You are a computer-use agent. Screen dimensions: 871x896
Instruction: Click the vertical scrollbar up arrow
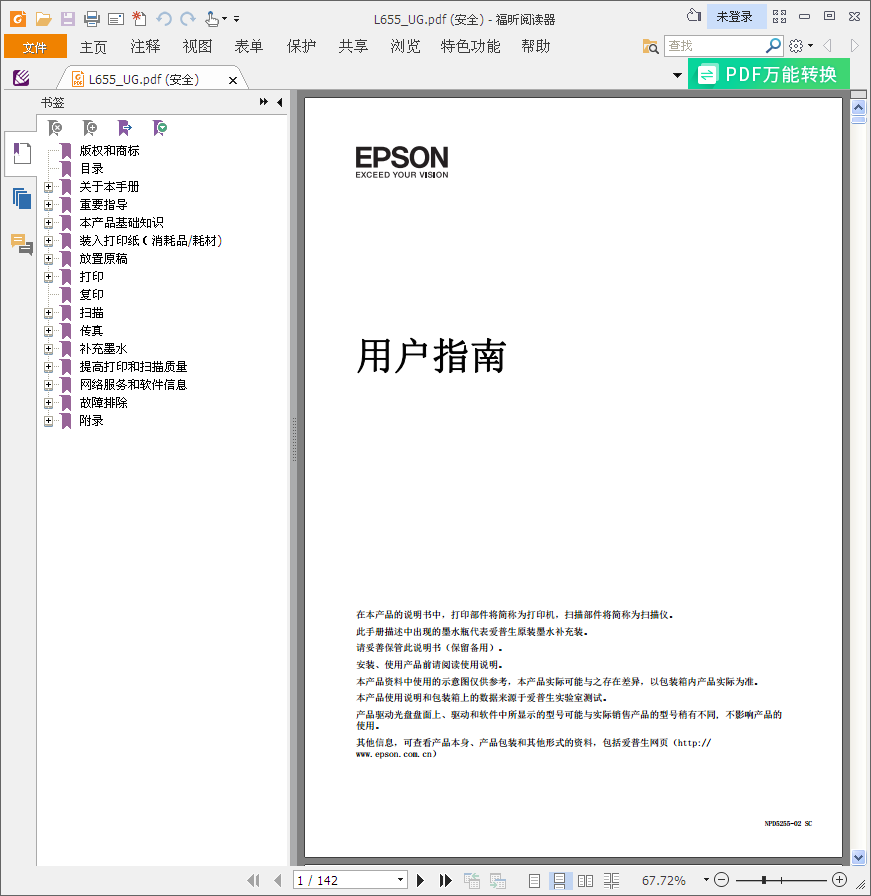(x=858, y=107)
